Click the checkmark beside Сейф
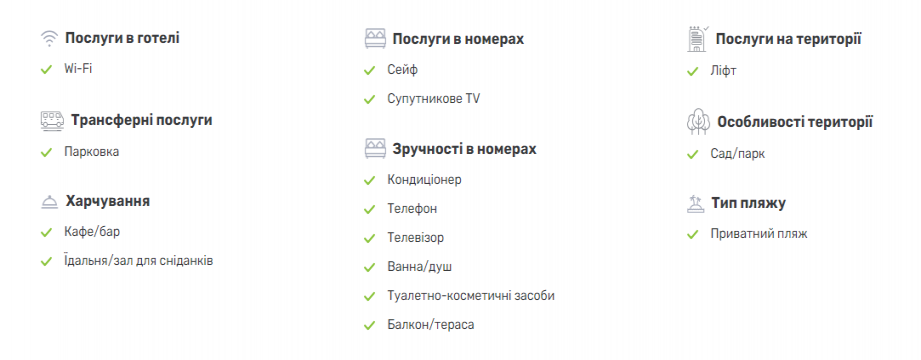 tap(369, 70)
